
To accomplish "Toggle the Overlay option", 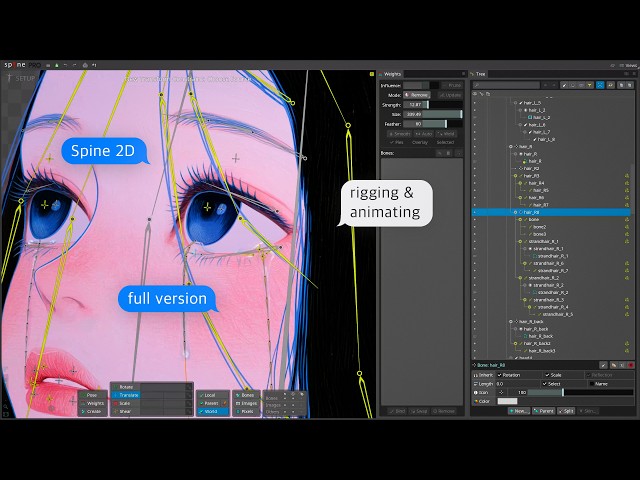I will click(419, 142).
